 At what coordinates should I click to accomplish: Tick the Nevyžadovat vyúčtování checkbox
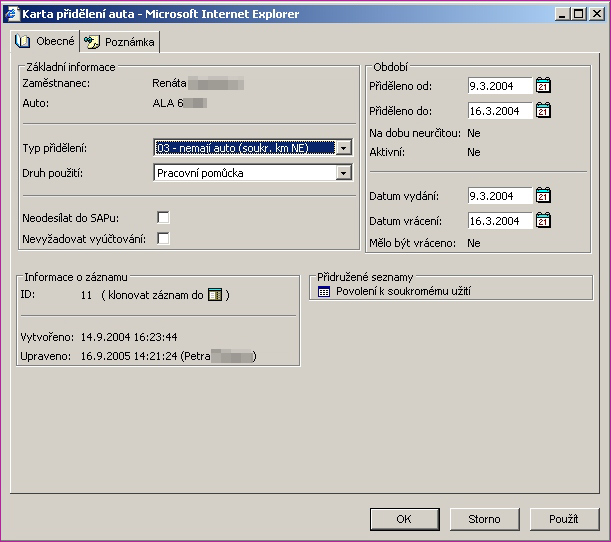click(163, 238)
